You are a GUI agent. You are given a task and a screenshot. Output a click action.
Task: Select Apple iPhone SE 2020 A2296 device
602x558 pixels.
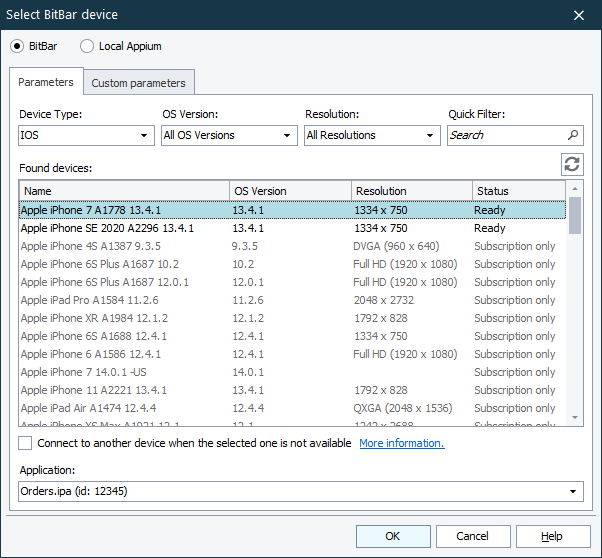[293, 228]
